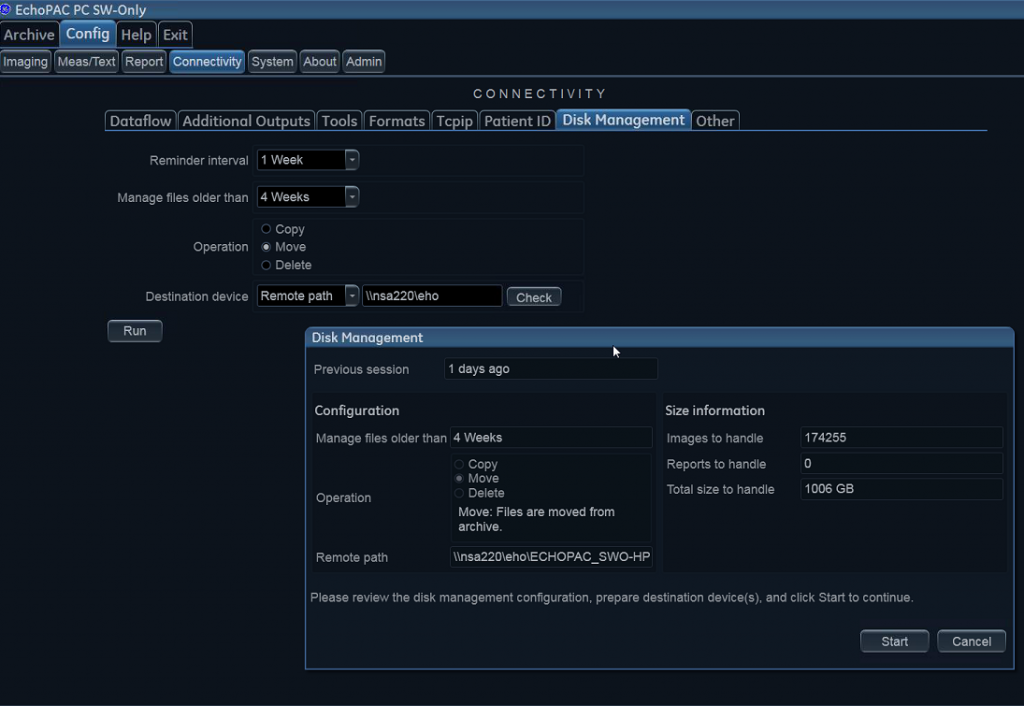Viewport: 1024px width, 706px height.
Task: Click the dialog's Copy radio button
Action: pyautogui.click(x=459, y=464)
